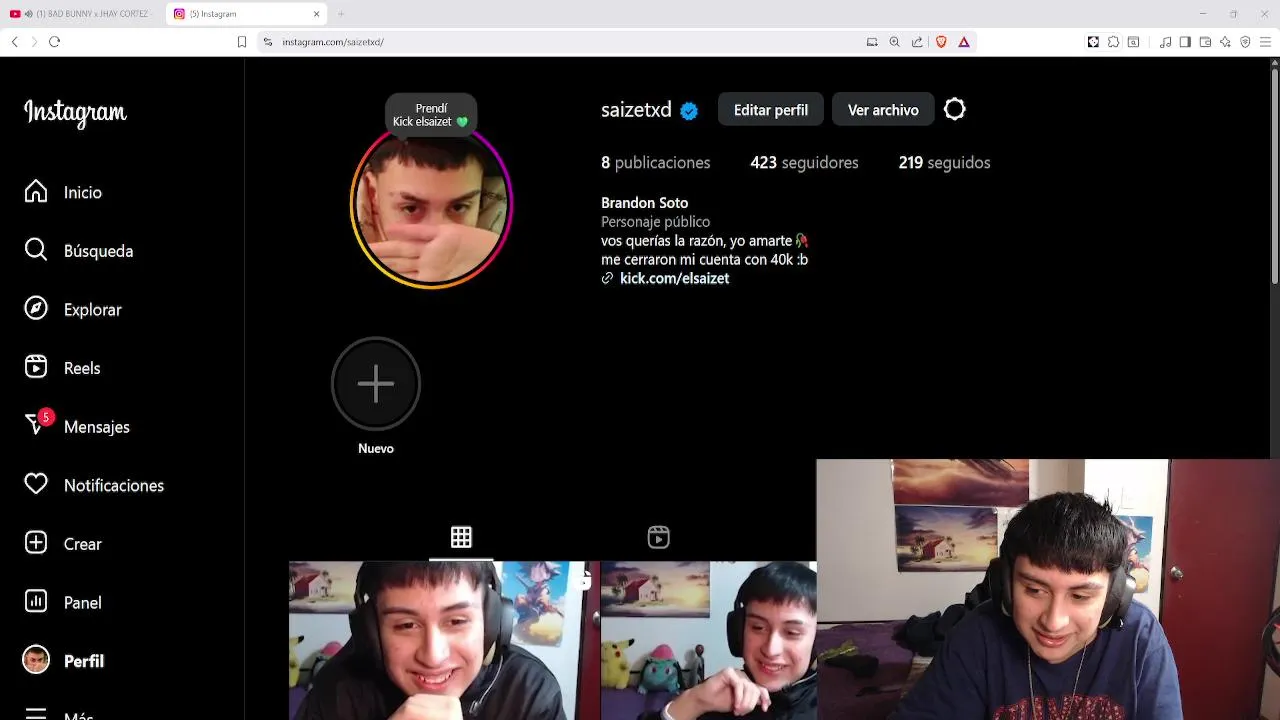Open the kick.com/elsaizet link

click(674, 279)
